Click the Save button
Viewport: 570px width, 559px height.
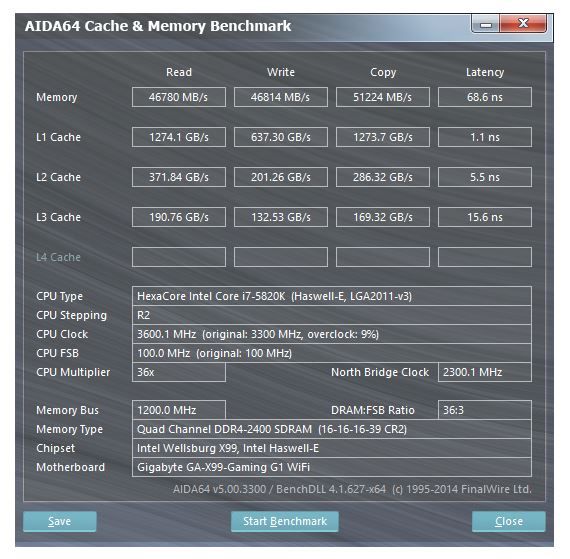coord(60,521)
